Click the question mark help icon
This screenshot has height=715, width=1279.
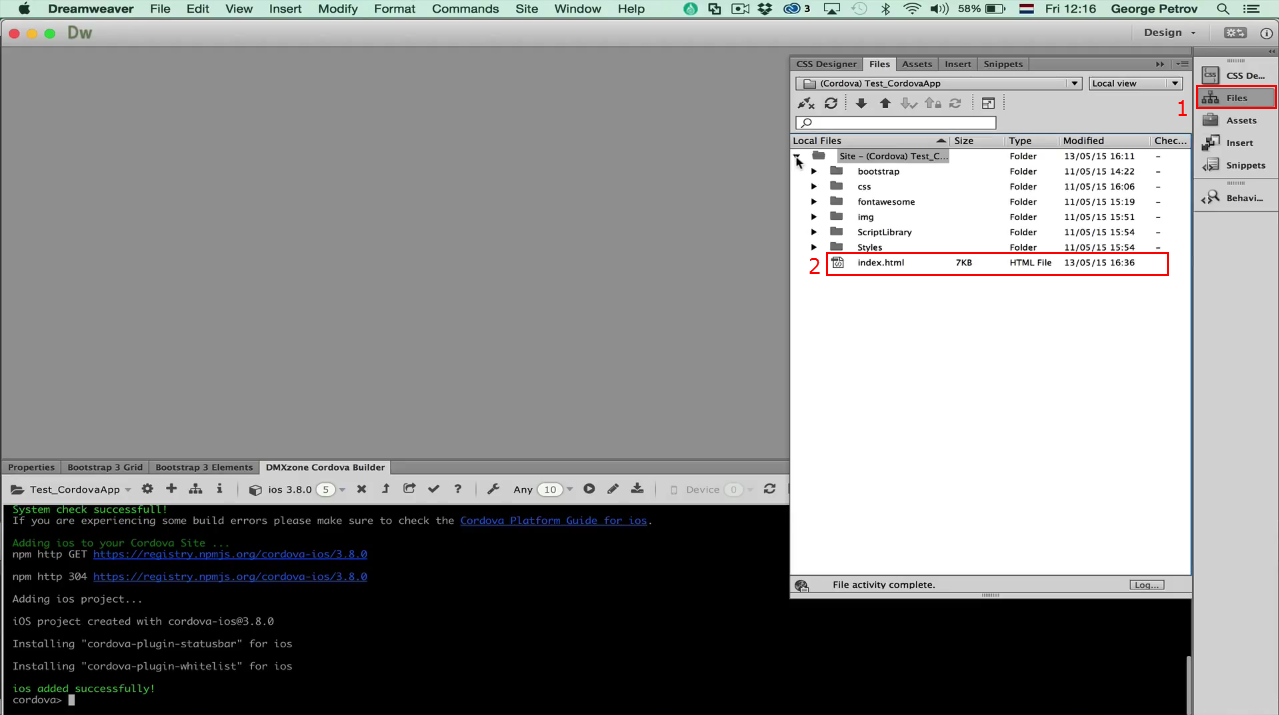457,489
